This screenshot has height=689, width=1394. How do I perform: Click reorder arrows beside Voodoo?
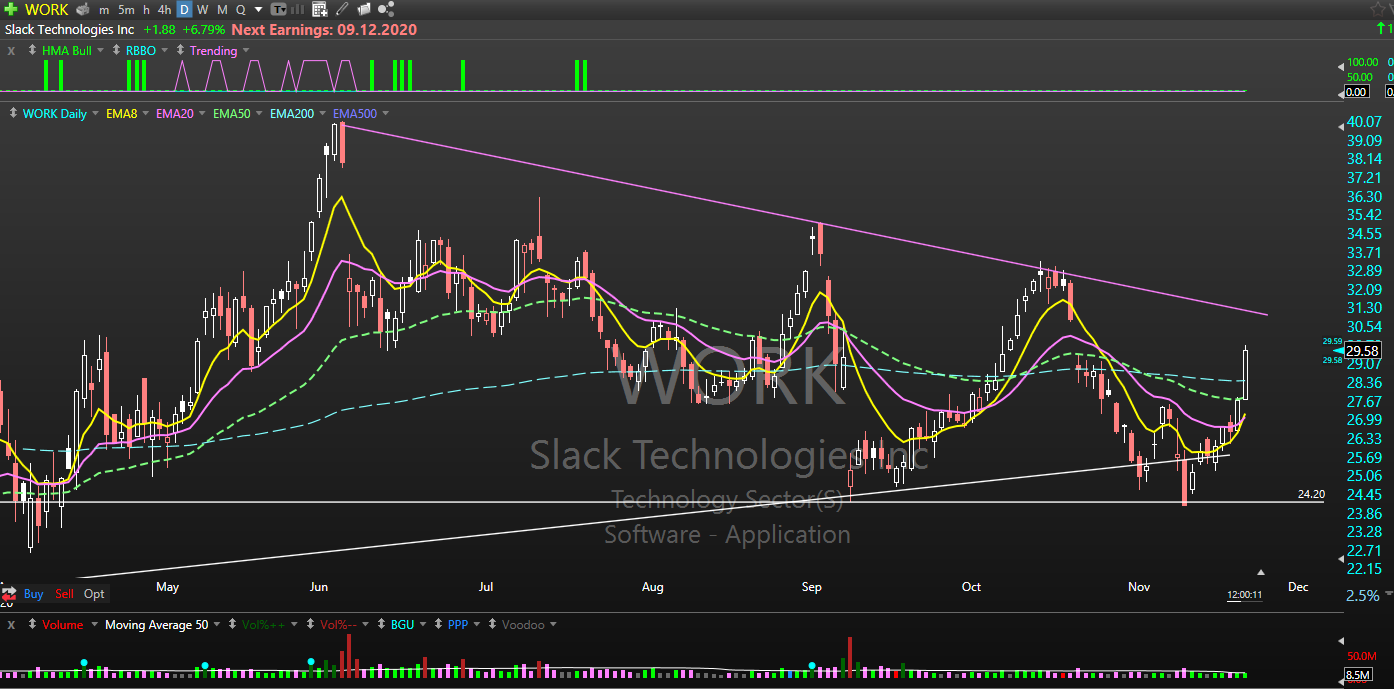(x=493, y=625)
